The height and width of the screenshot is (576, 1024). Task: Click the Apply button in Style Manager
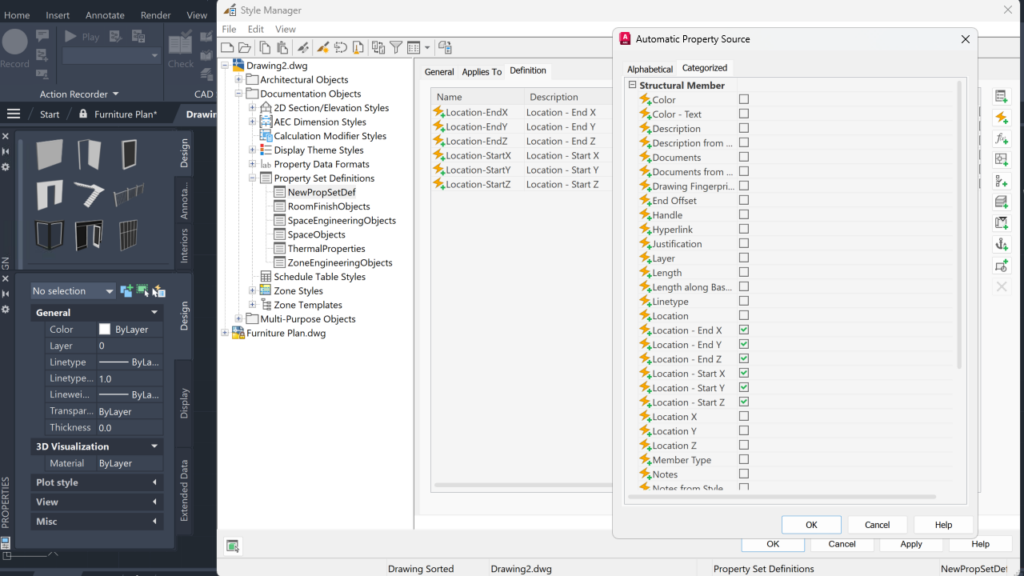click(910, 544)
